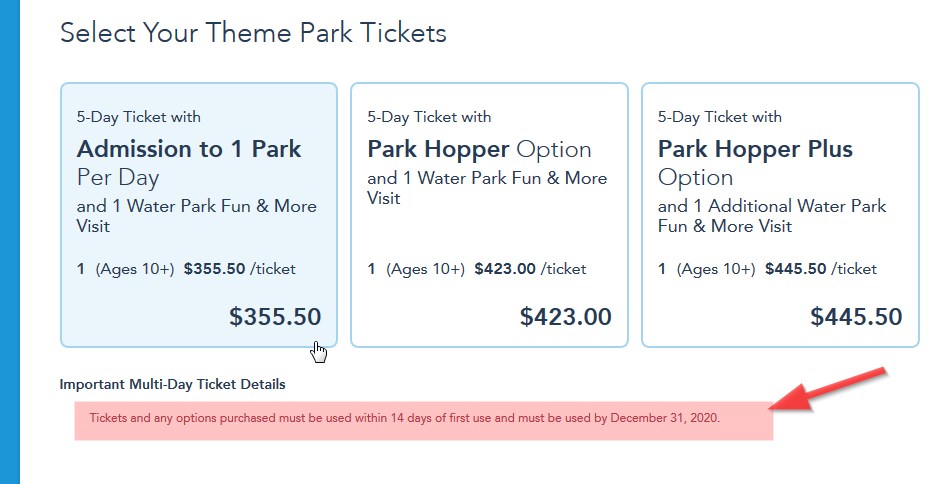Pick the Park Hopper Plus Option ticket card
This screenshot has height=484, width=952.
[x=779, y=215]
